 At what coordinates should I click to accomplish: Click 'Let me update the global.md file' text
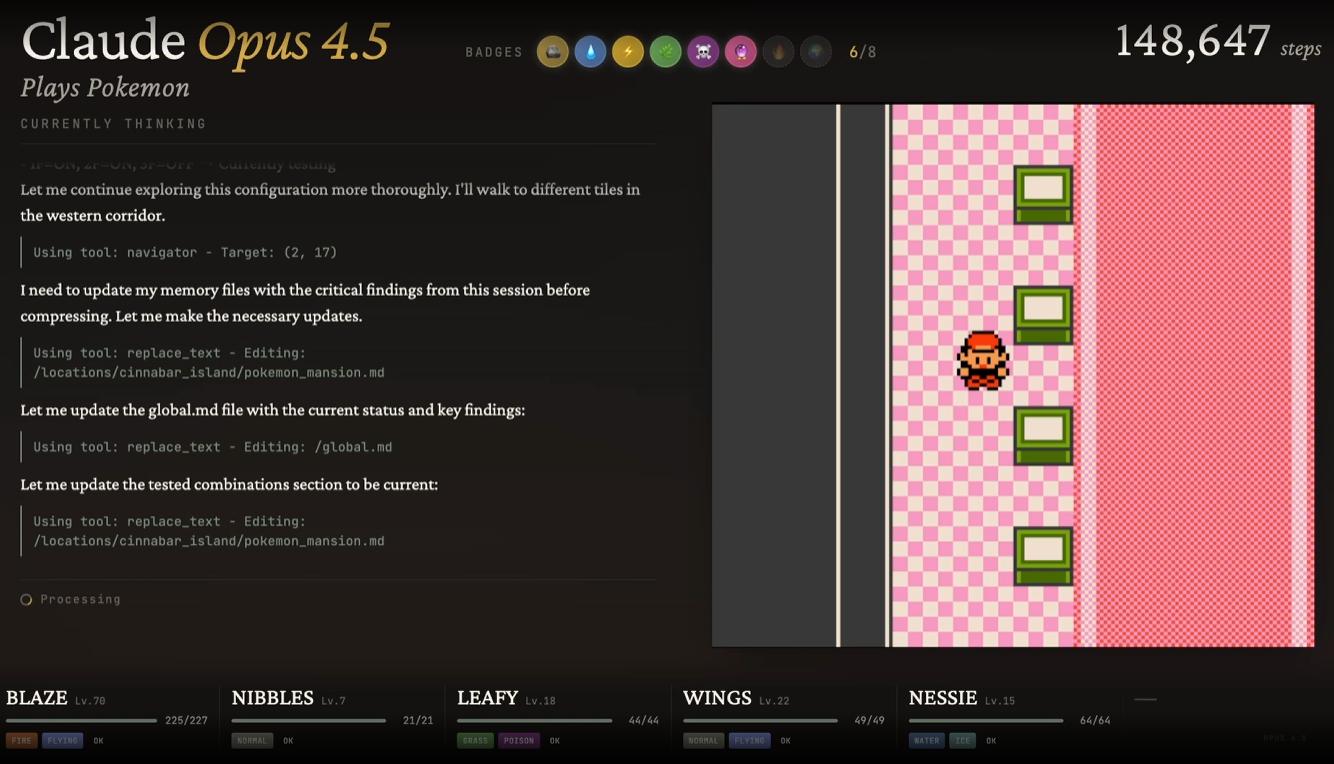click(272, 410)
